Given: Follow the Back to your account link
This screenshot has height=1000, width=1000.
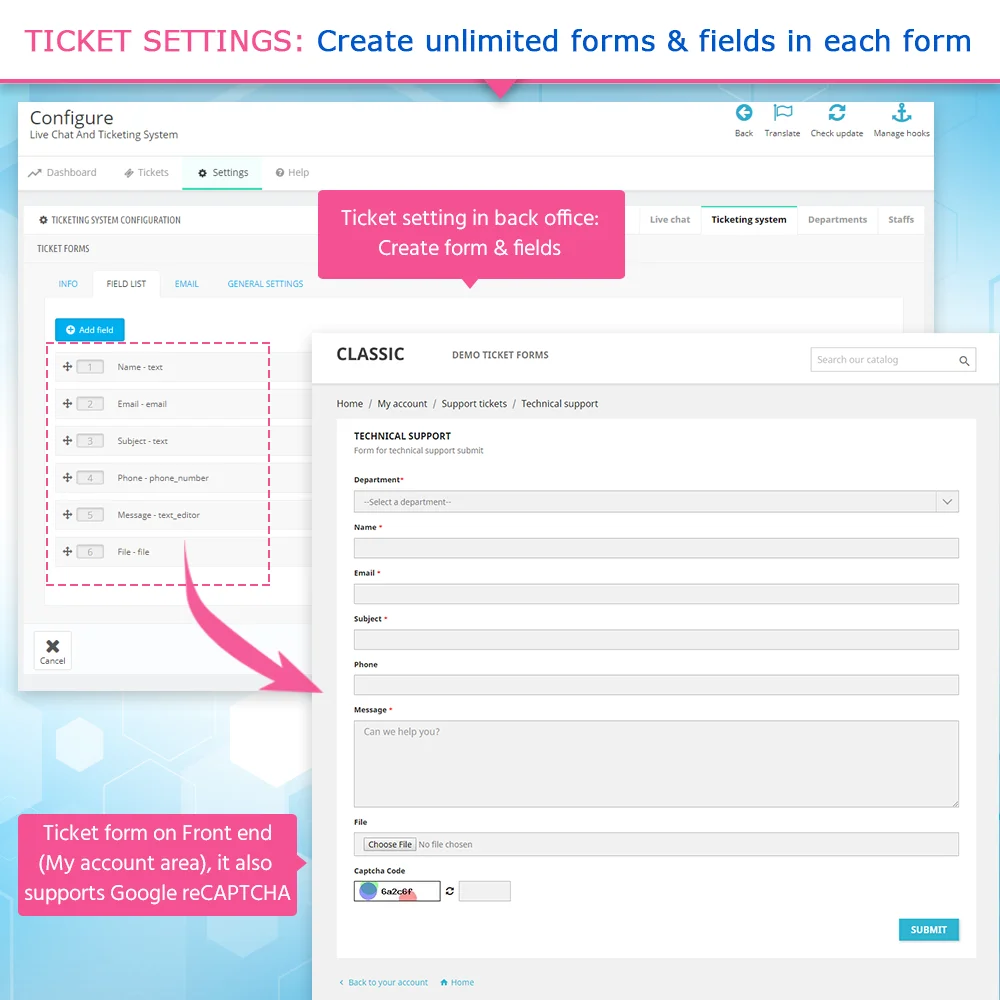Looking at the screenshot, I should 384,982.
